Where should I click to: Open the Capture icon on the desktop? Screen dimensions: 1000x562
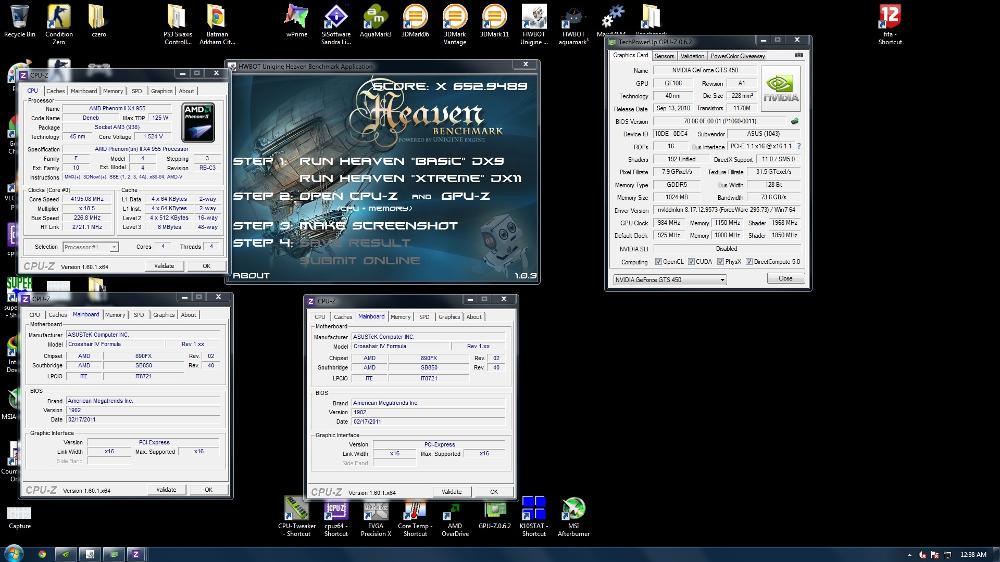(19, 517)
